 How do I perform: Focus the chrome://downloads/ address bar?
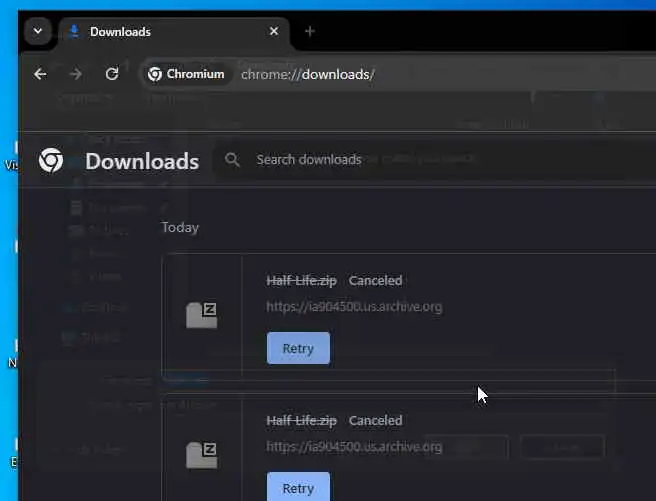pyautogui.click(x=308, y=74)
